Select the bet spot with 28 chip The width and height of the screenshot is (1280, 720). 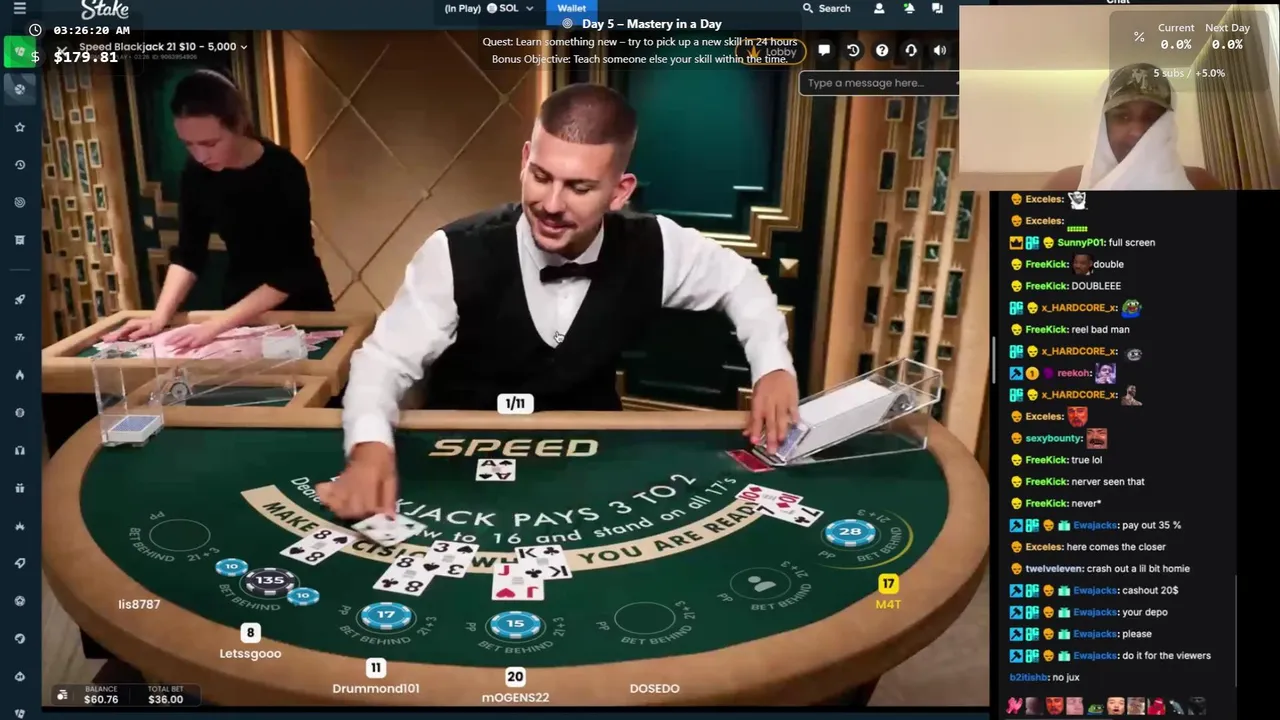850,532
